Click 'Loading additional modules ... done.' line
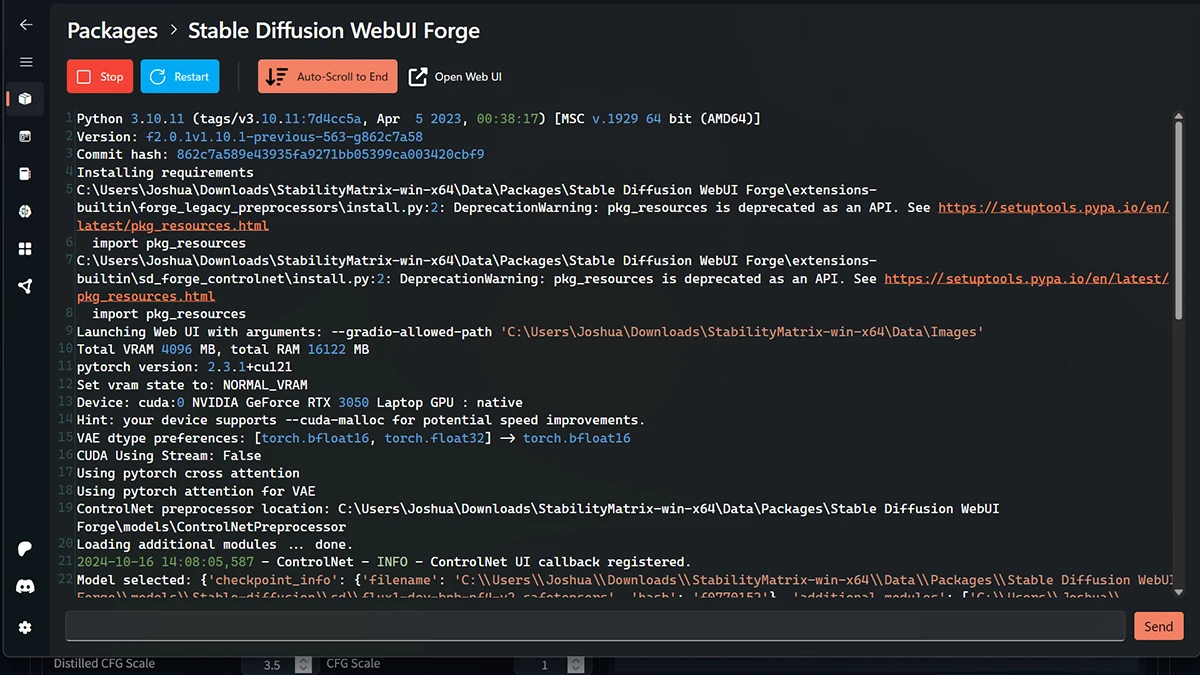This screenshot has width=1200, height=675. 215,545
